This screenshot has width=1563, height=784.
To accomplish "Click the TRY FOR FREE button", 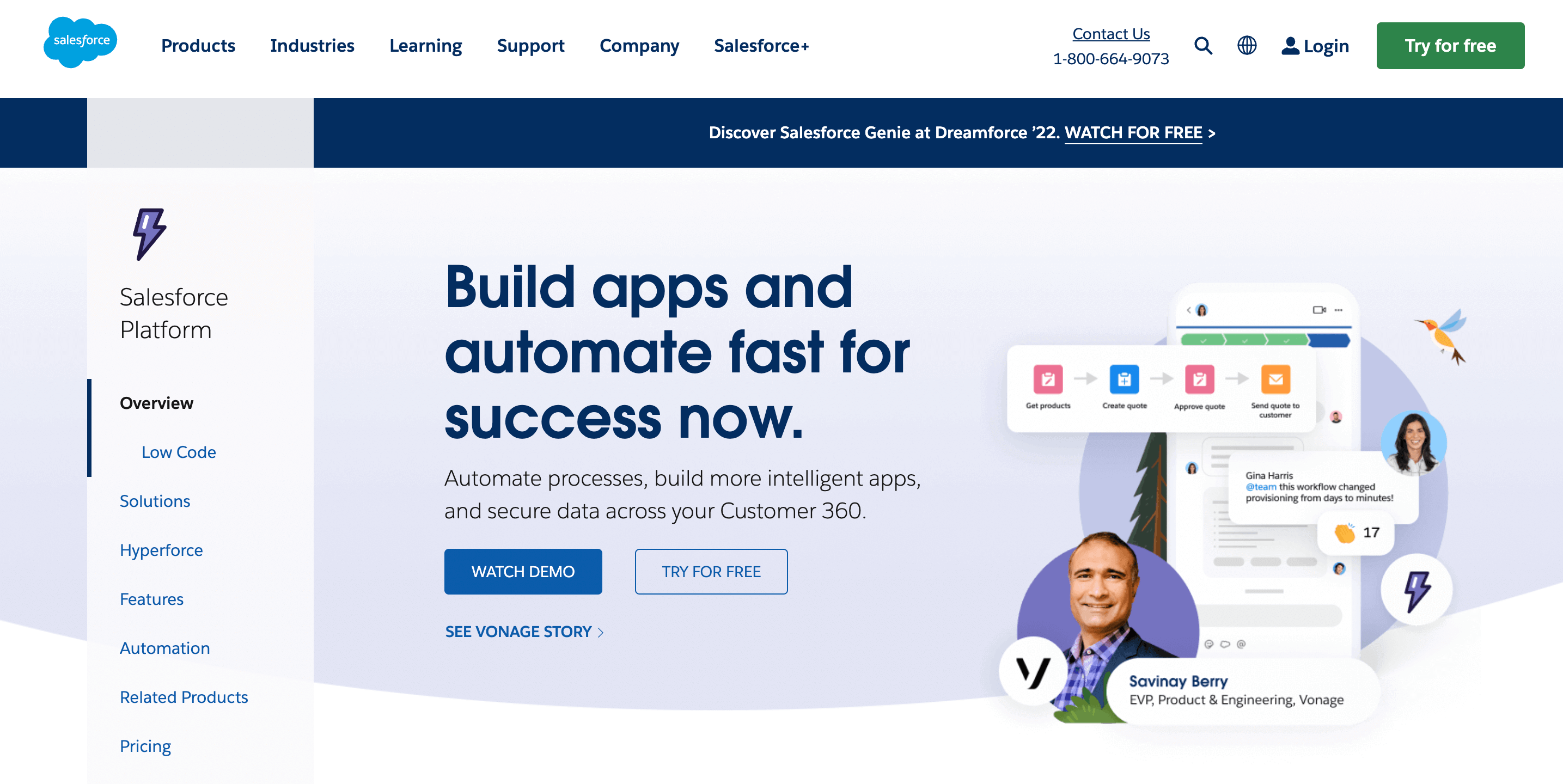I will [x=711, y=571].
